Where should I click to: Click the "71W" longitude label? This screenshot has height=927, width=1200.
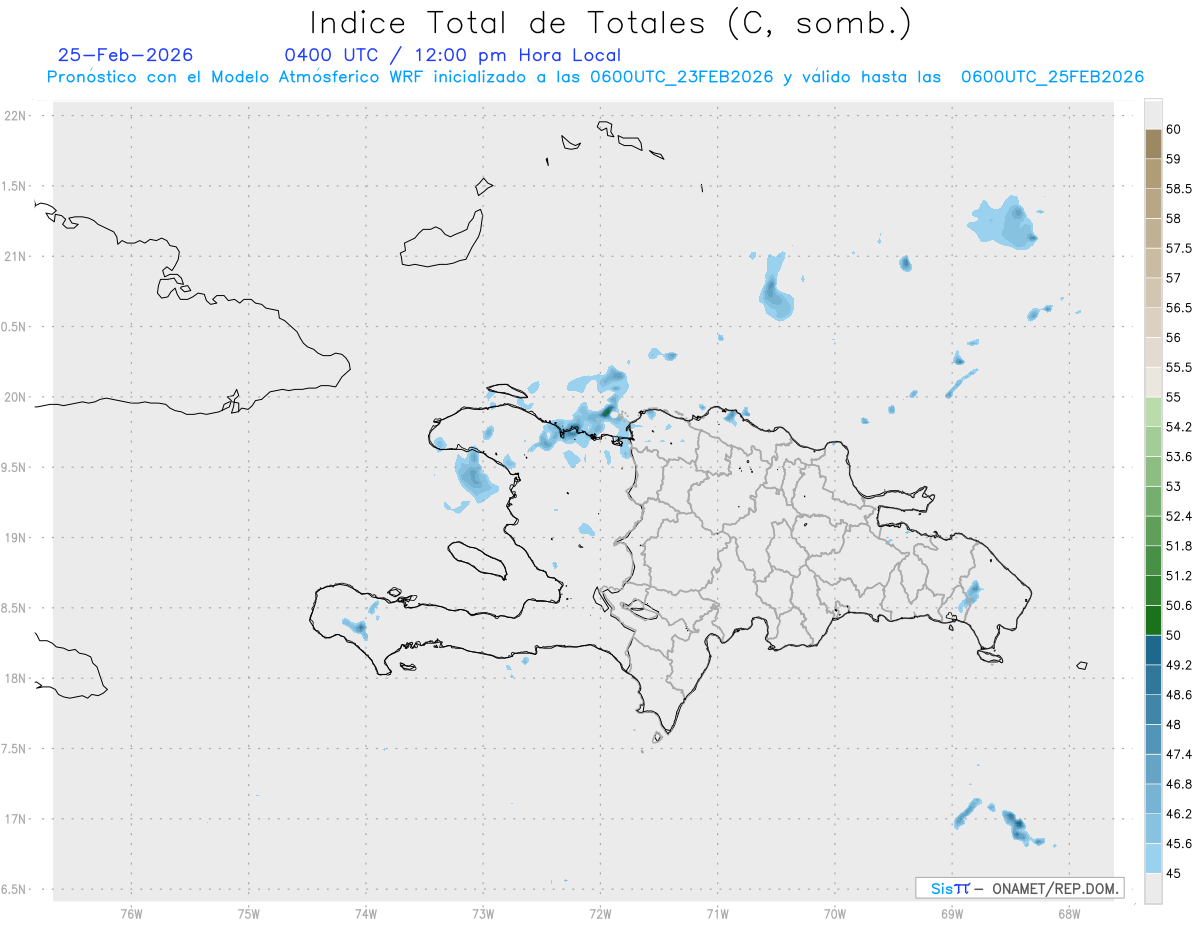click(x=717, y=913)
